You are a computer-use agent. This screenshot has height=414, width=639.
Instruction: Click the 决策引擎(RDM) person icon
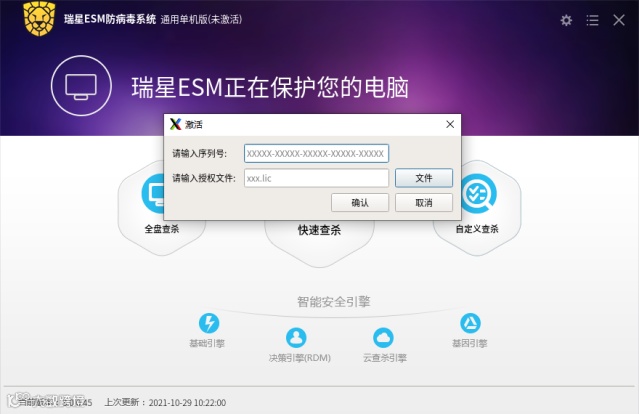296,337
